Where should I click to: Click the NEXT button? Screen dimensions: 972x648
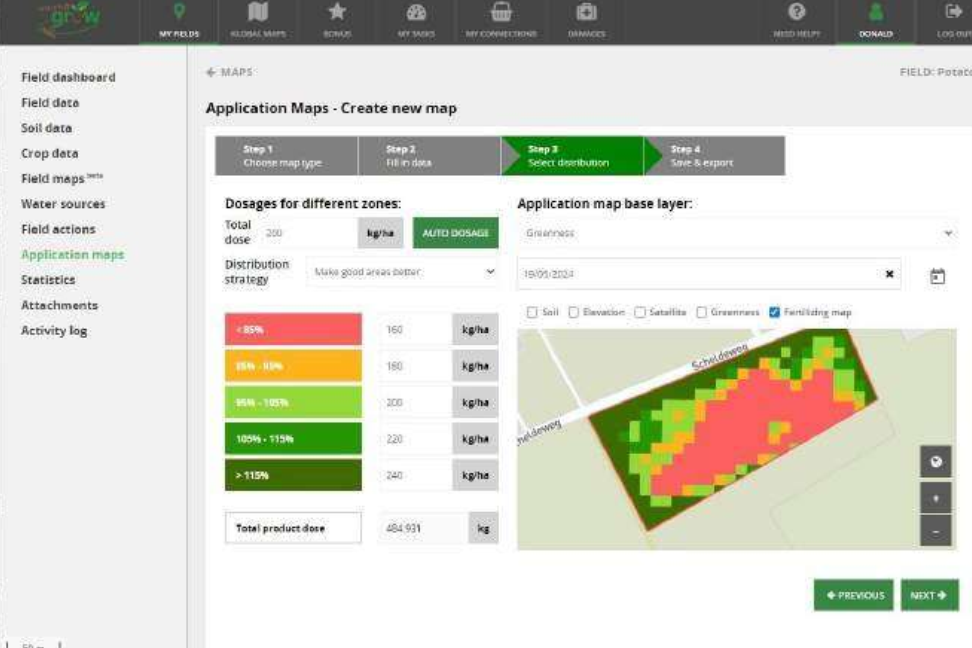tap(929, 595)
